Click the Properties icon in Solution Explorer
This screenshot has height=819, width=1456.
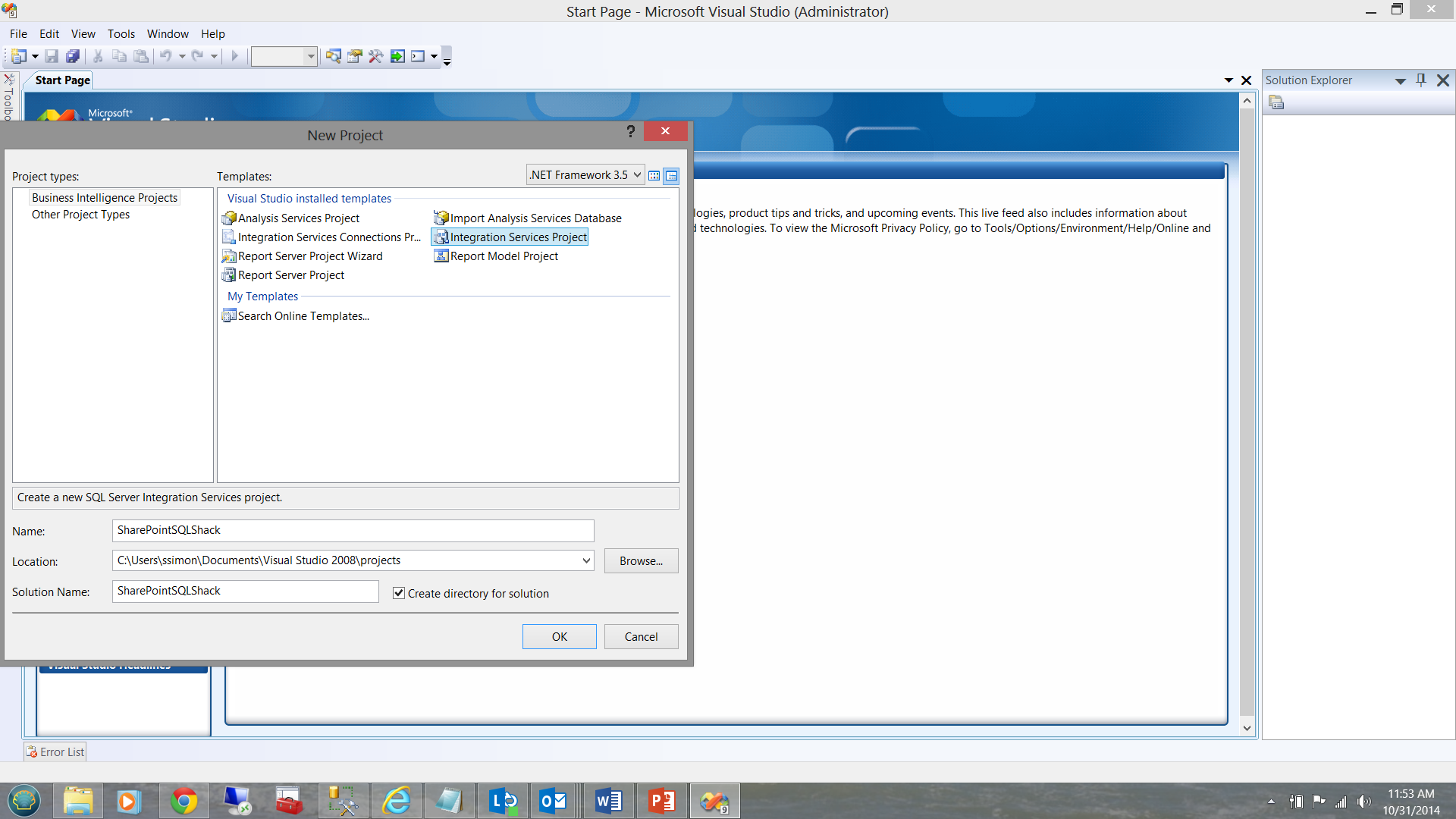point(1276,102)
